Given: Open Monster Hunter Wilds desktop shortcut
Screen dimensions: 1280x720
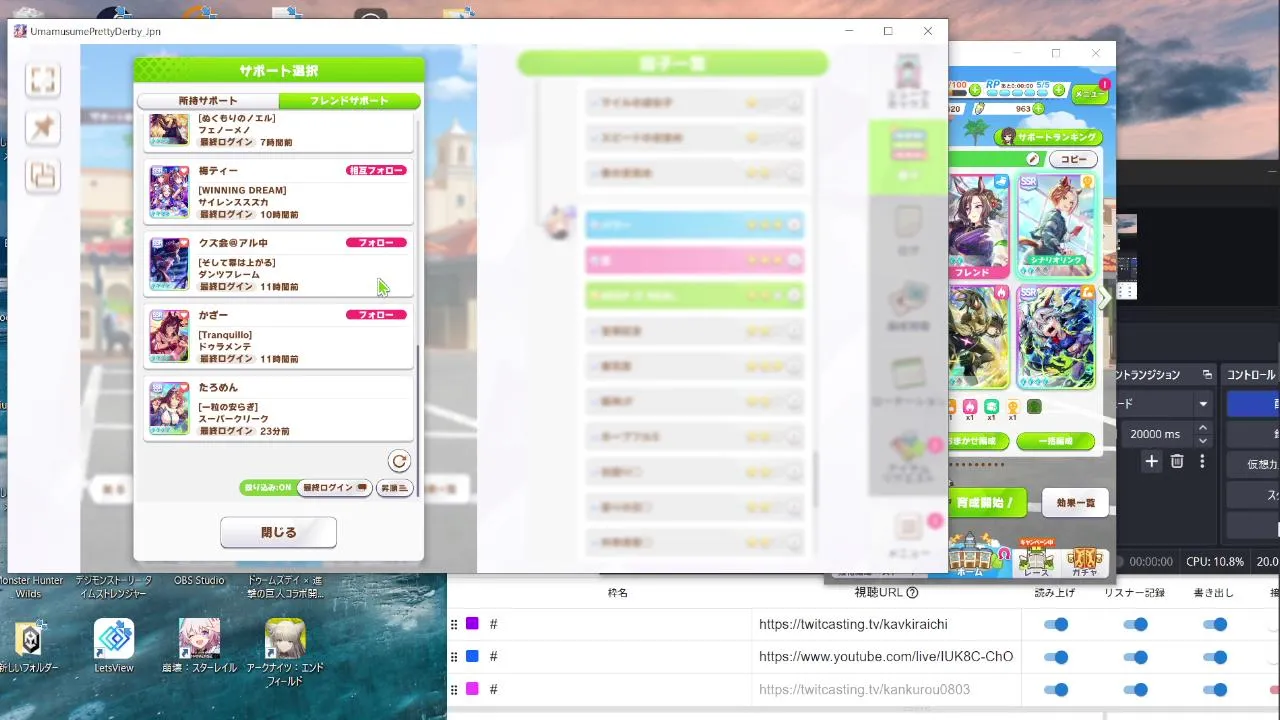Looking at the screenshot, I should pyautogui.click(x=30, y=586).
